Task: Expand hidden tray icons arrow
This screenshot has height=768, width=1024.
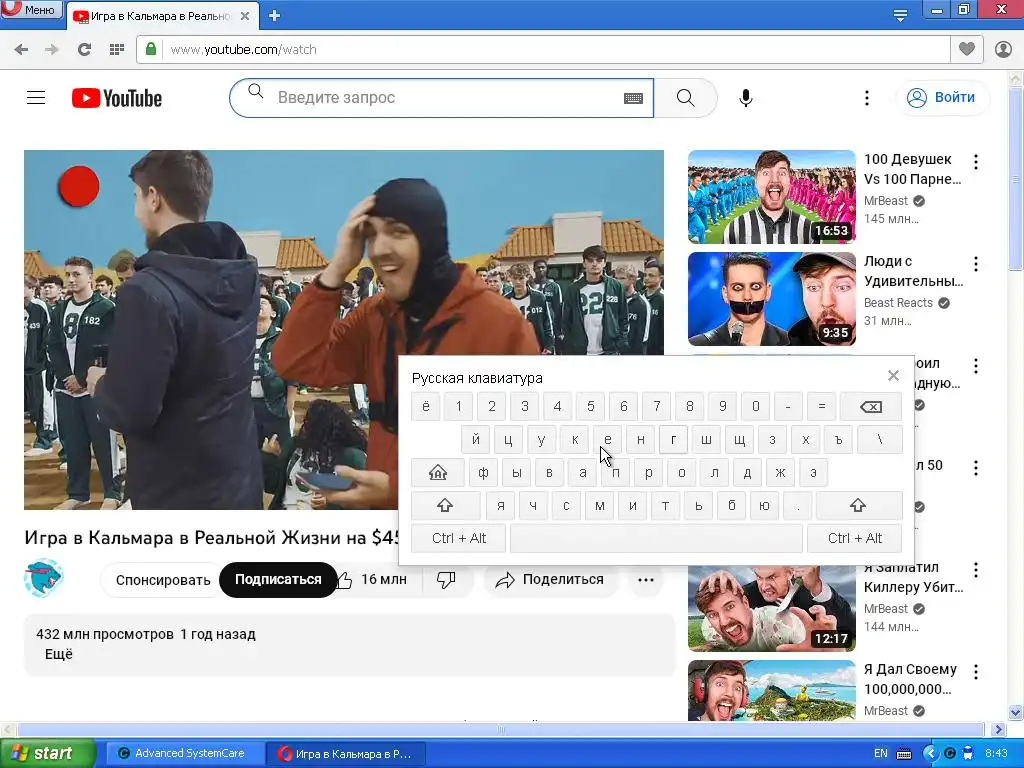Action: (x=930, y=754)
